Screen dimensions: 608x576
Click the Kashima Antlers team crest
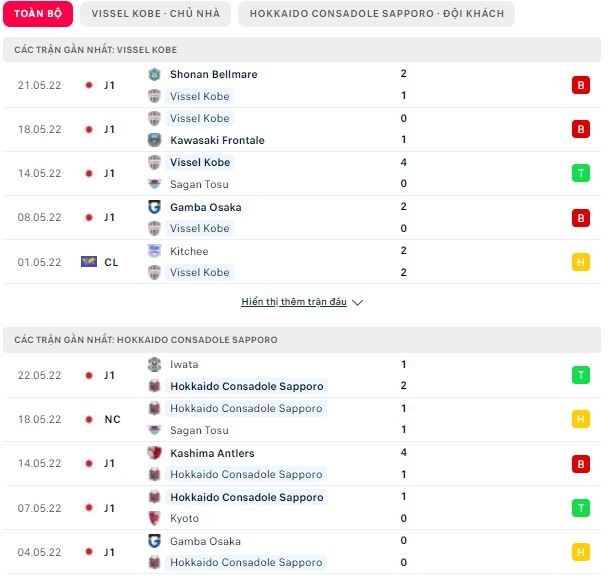(x=154, y=453)
